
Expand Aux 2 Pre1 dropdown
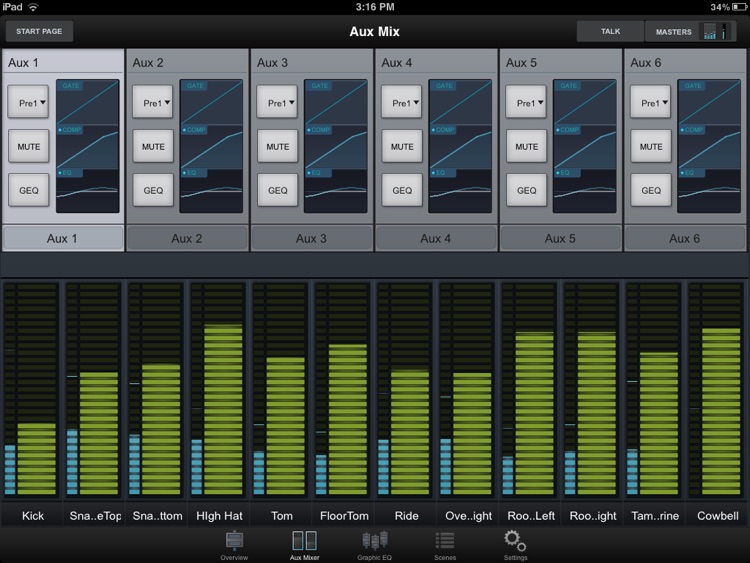coord(153,102)
